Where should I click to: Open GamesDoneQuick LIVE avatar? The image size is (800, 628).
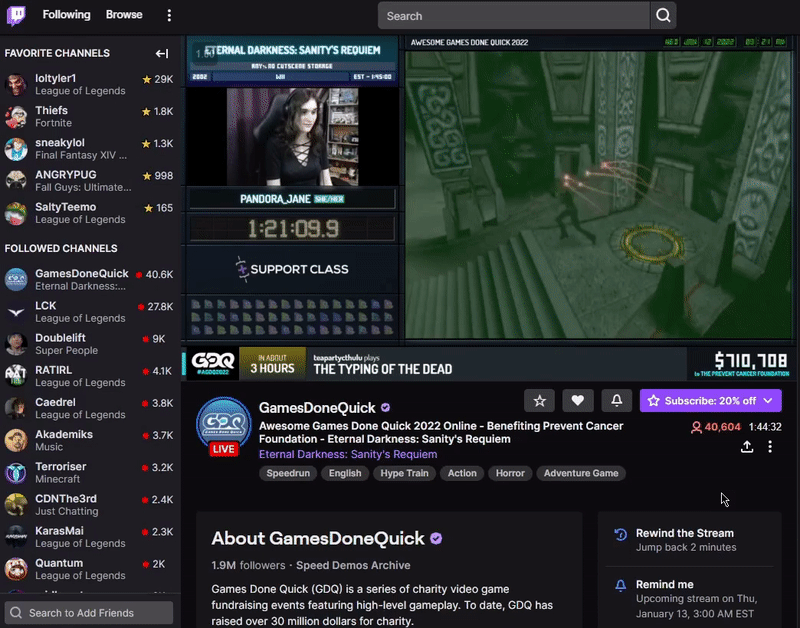(x=224, y=426)
